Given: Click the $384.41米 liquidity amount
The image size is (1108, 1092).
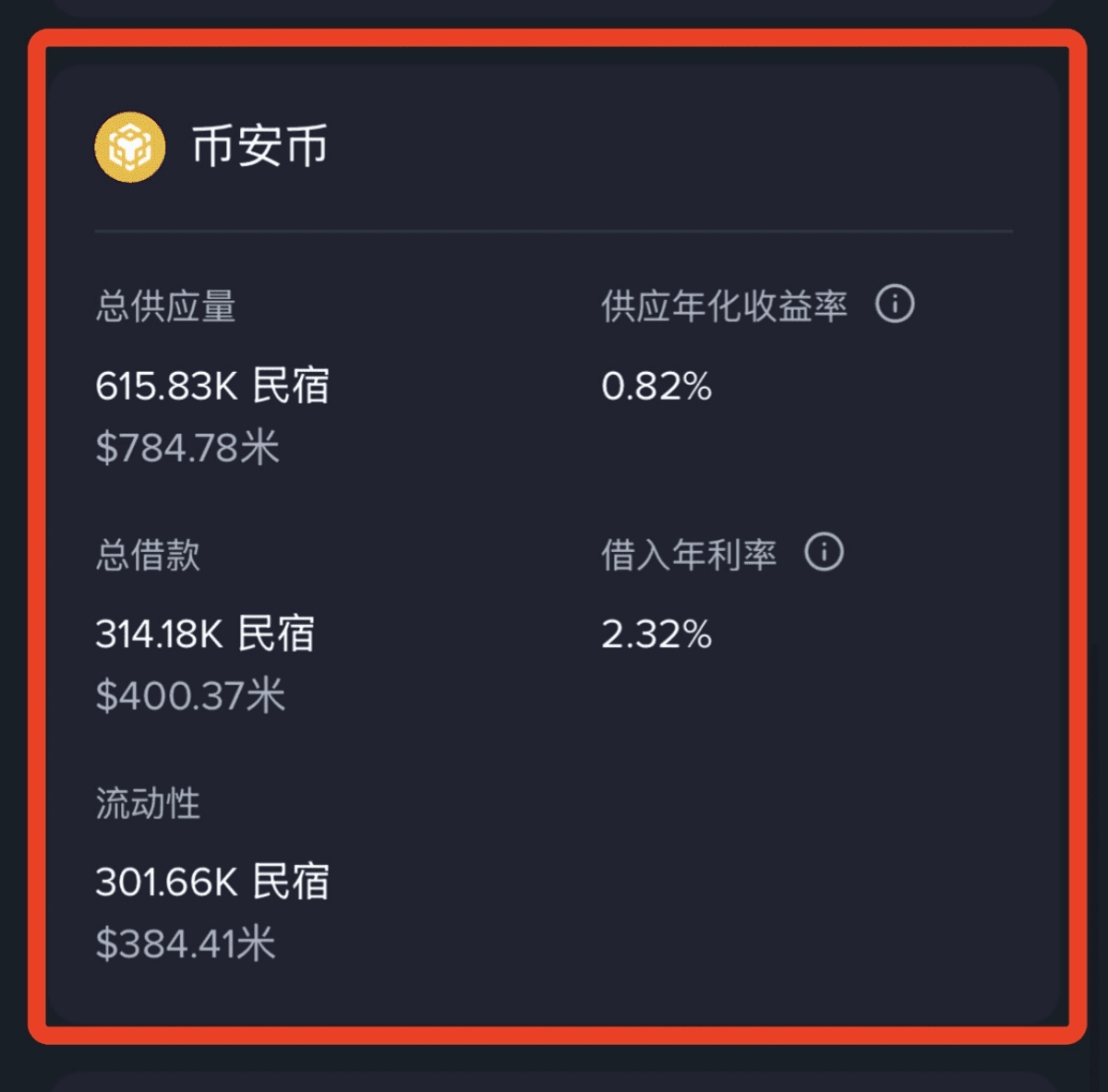Looking at the screenshot, I should (x=186, y=943).
